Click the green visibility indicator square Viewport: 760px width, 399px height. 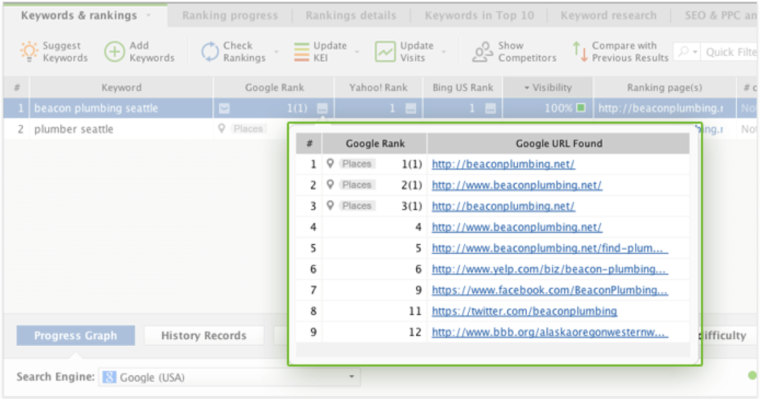pyautogui.click(x=581, y=108)
